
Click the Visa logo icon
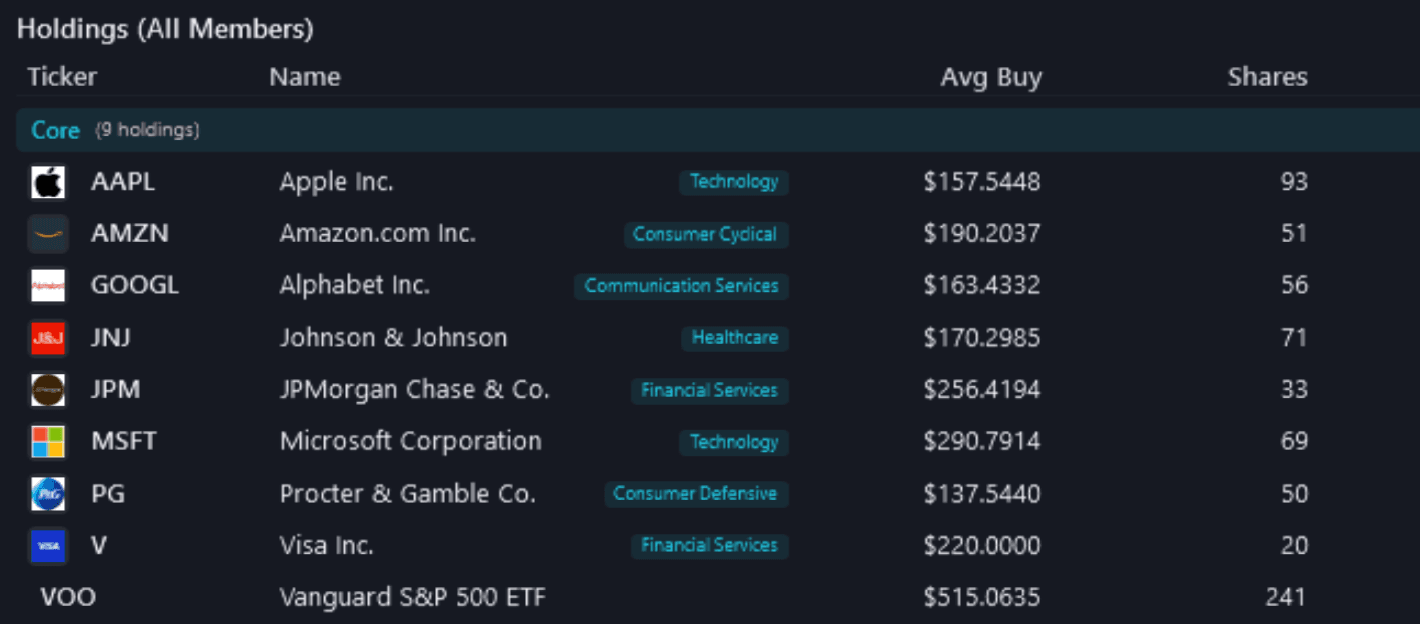pyautogui.click(x=48, y=546)
